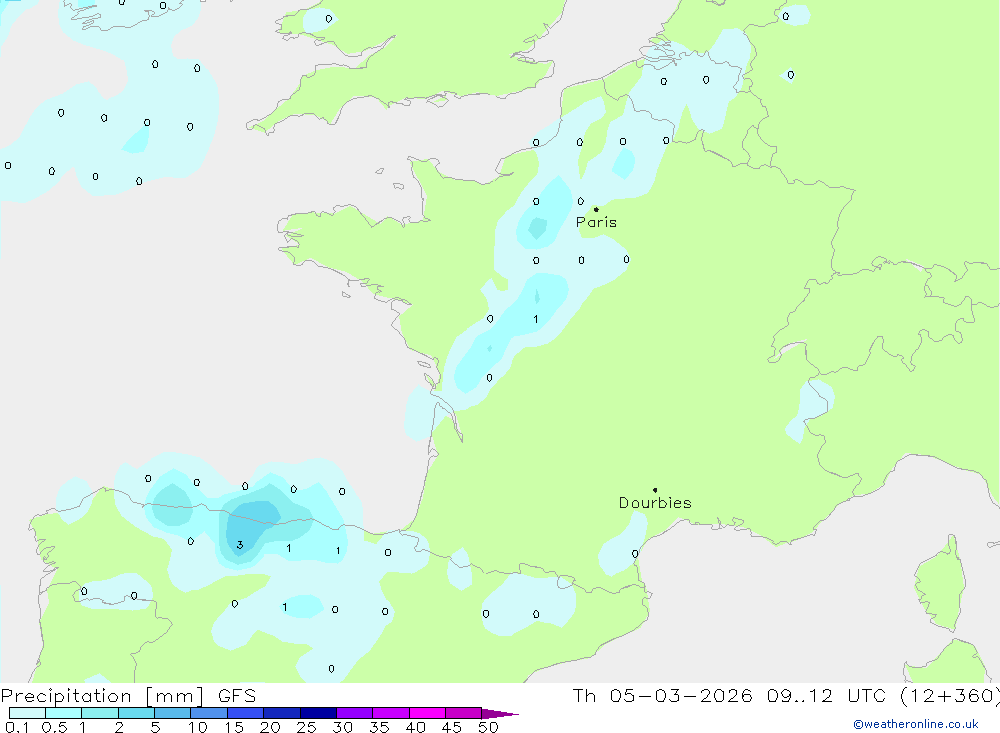The image size is (1000, 733).
Task: Pick the 0.5–1 mm legend swatch
Action: 64,713
